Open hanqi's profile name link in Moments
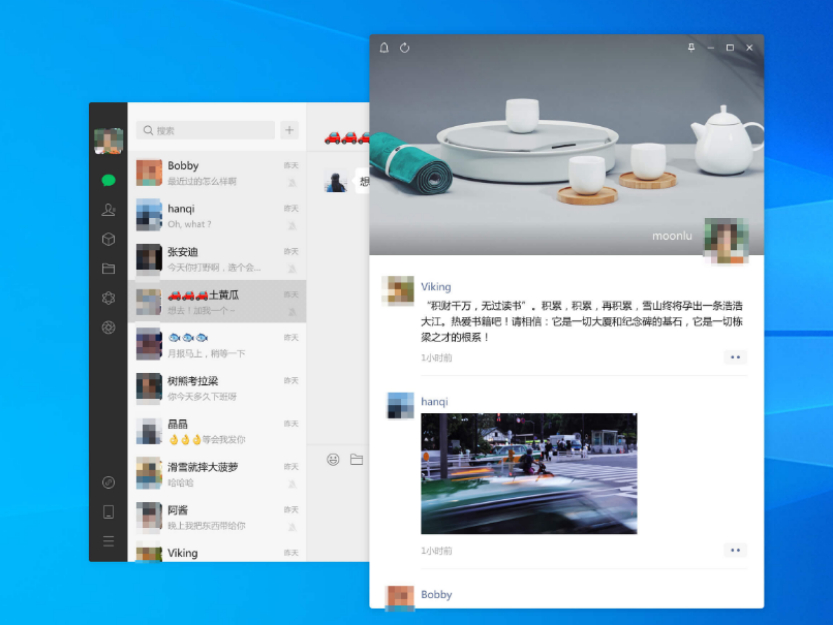833x625 pixels. coord(435,401)
